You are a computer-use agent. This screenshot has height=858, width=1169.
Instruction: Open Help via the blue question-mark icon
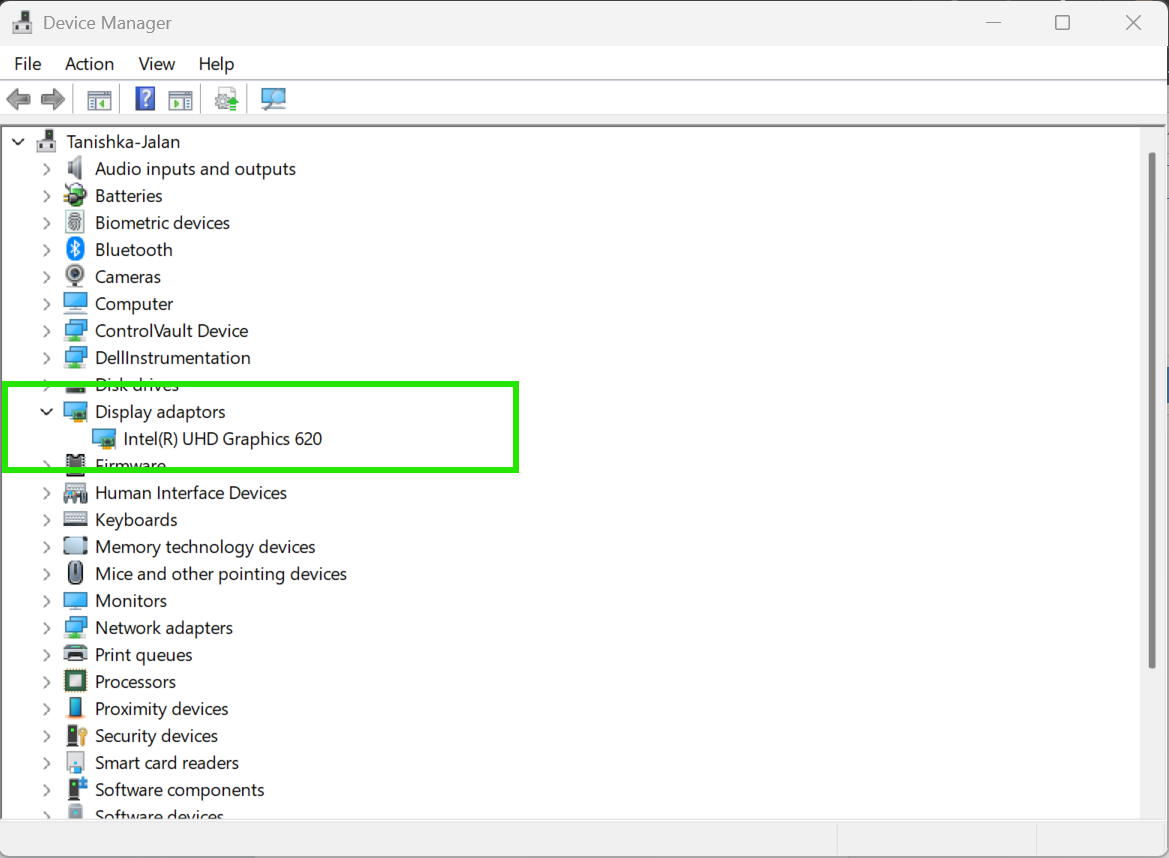pos(145,98)
